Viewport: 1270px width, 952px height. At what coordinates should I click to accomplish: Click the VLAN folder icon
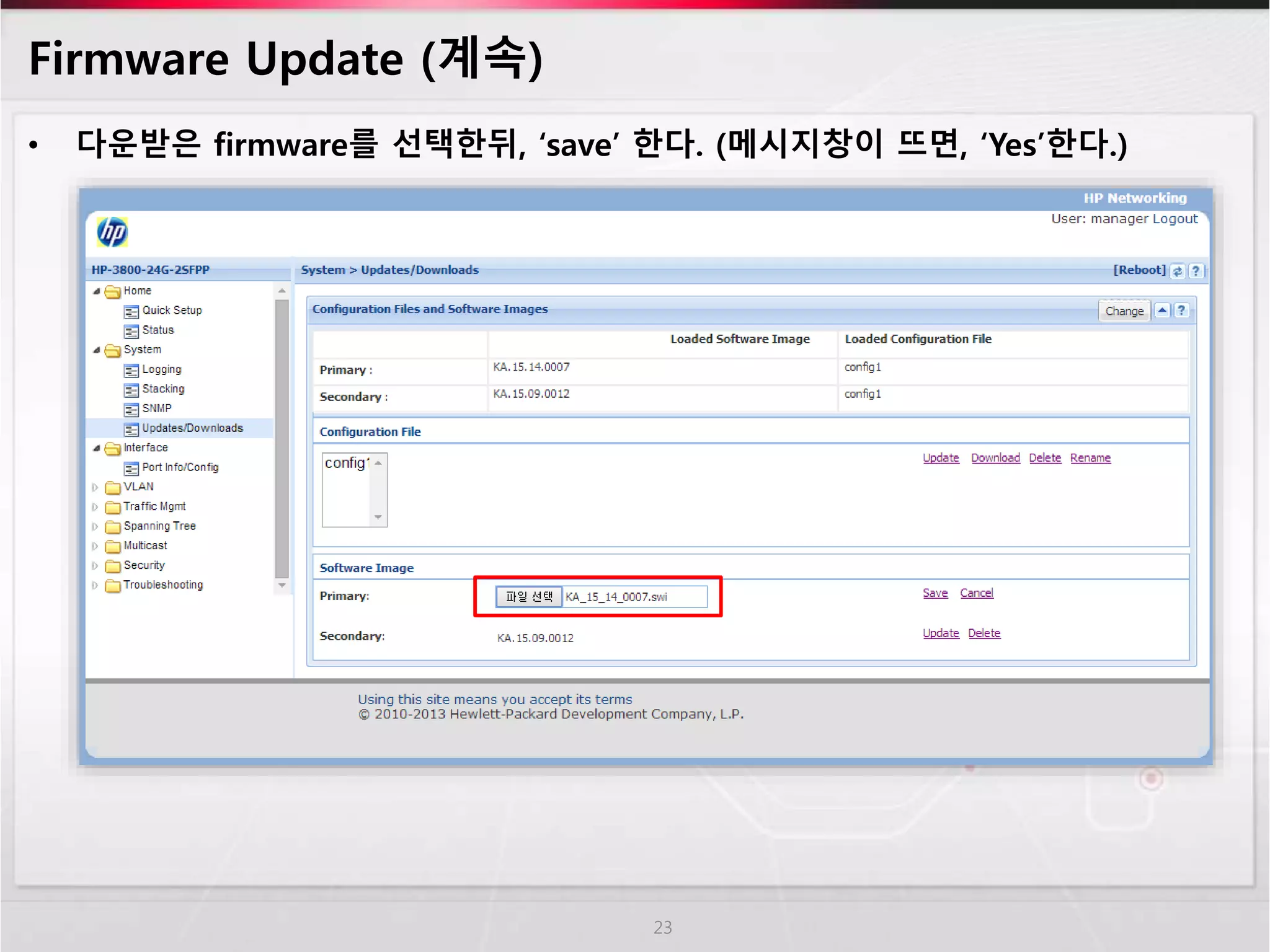pos(113,488)
